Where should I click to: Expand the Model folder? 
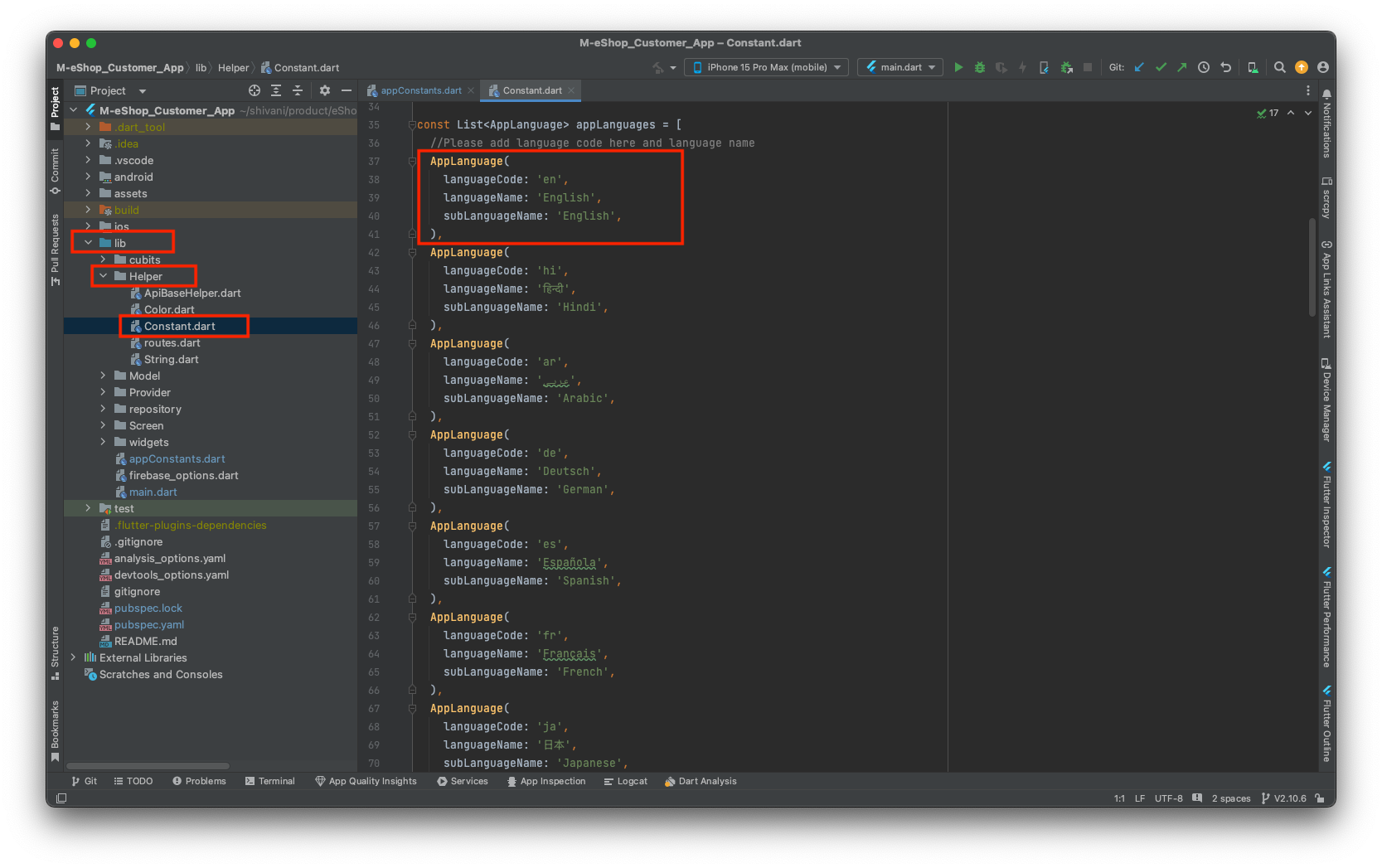point(103,376)
